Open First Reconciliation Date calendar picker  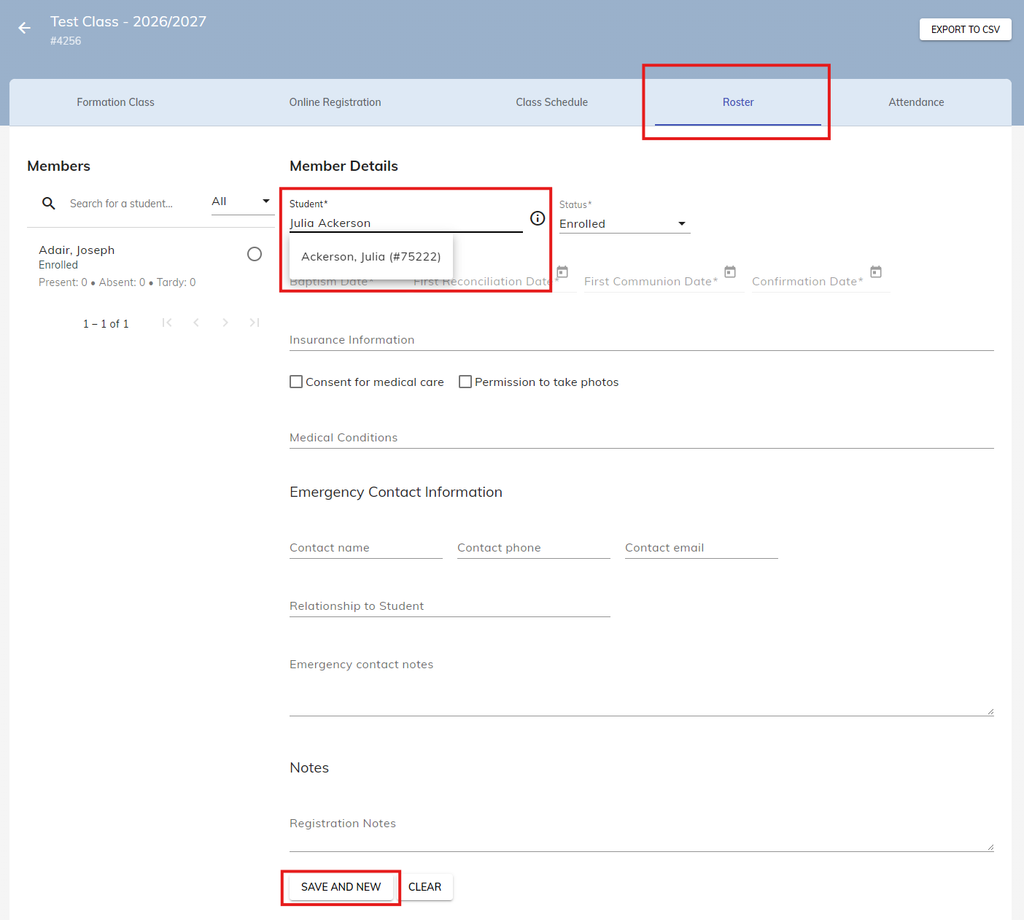tap(562, 272)
